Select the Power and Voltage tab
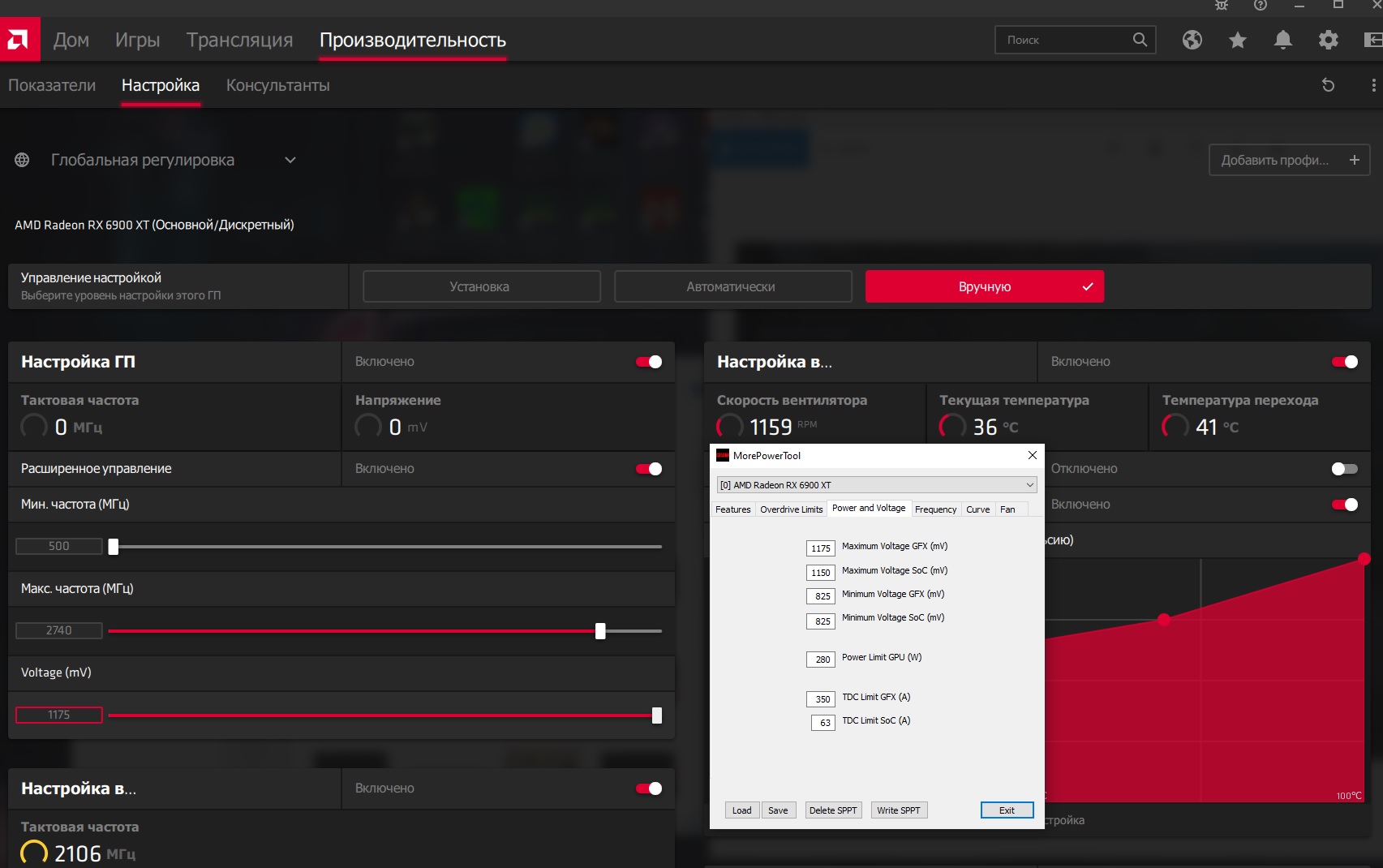 (x=869, y=508)
